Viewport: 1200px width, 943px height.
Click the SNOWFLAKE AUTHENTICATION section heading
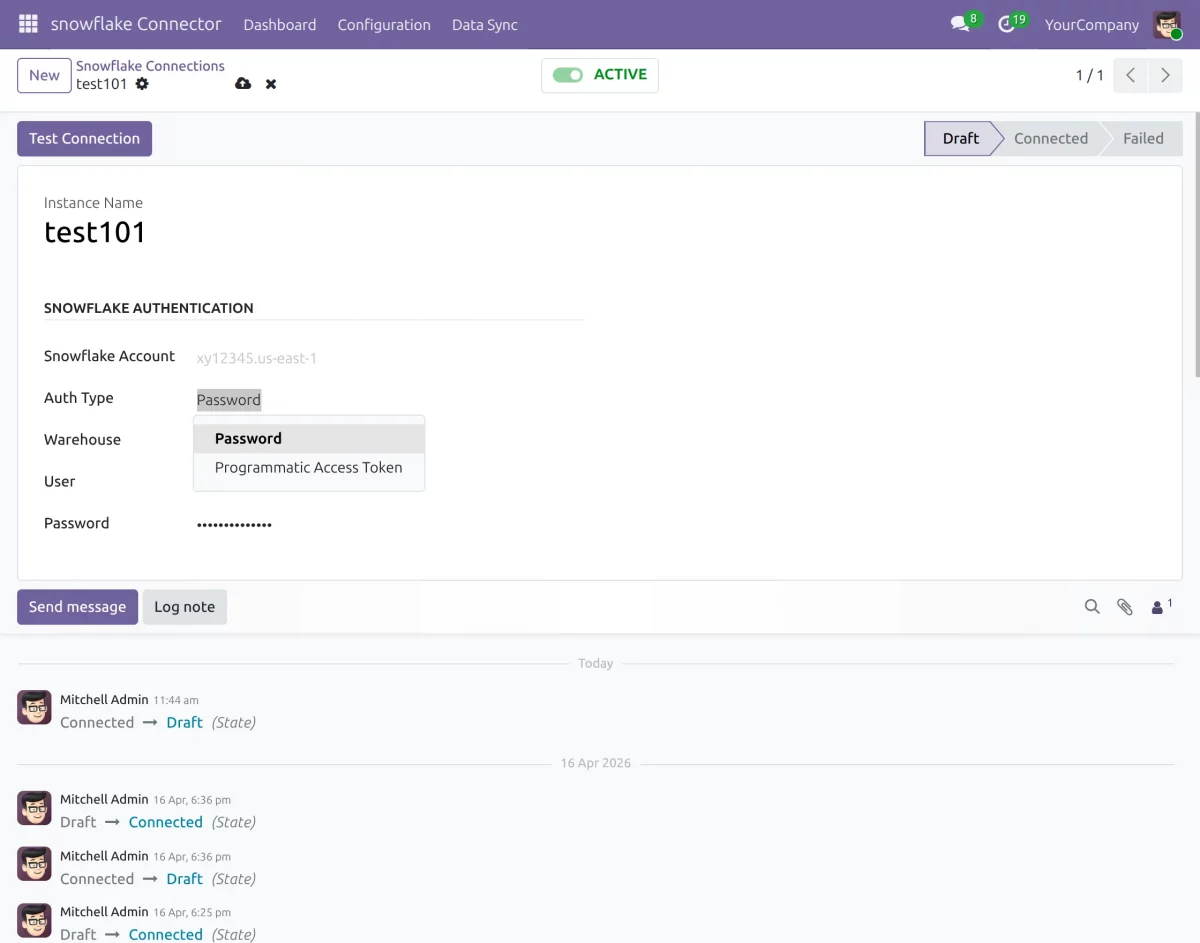149,308
